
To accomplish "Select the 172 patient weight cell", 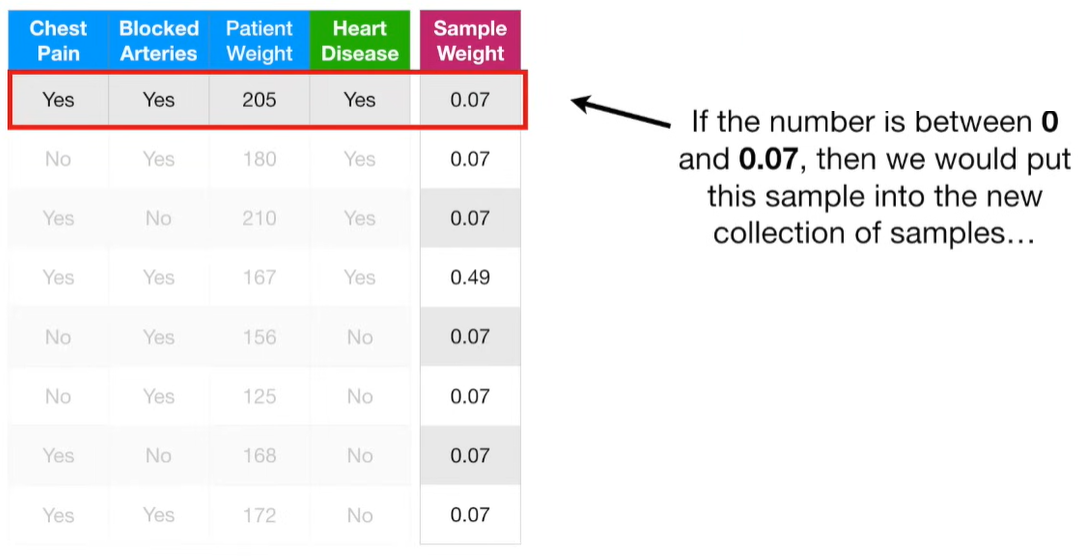I will tap(259, 515).
